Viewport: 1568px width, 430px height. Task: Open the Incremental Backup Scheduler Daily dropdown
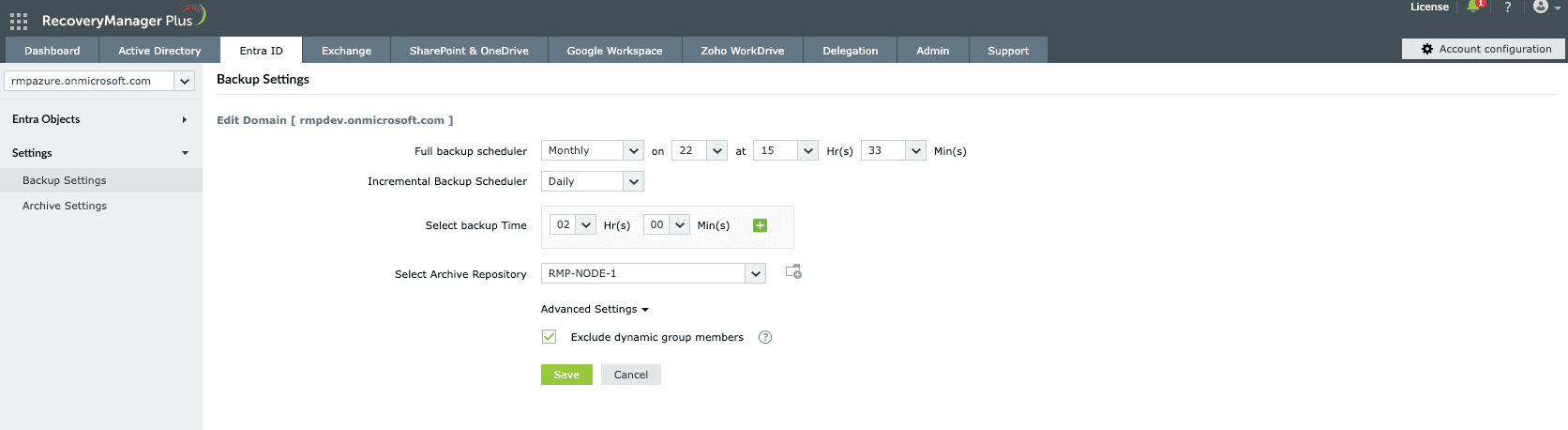tap(592, 181)
